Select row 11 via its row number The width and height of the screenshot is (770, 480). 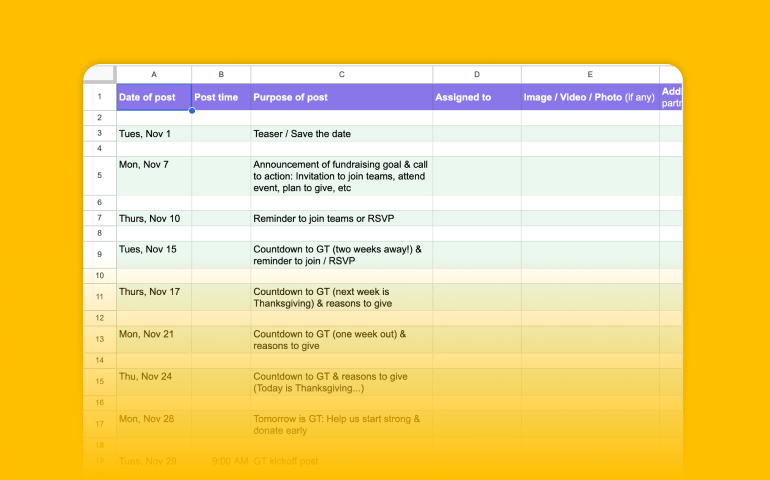tap(100, 297)
